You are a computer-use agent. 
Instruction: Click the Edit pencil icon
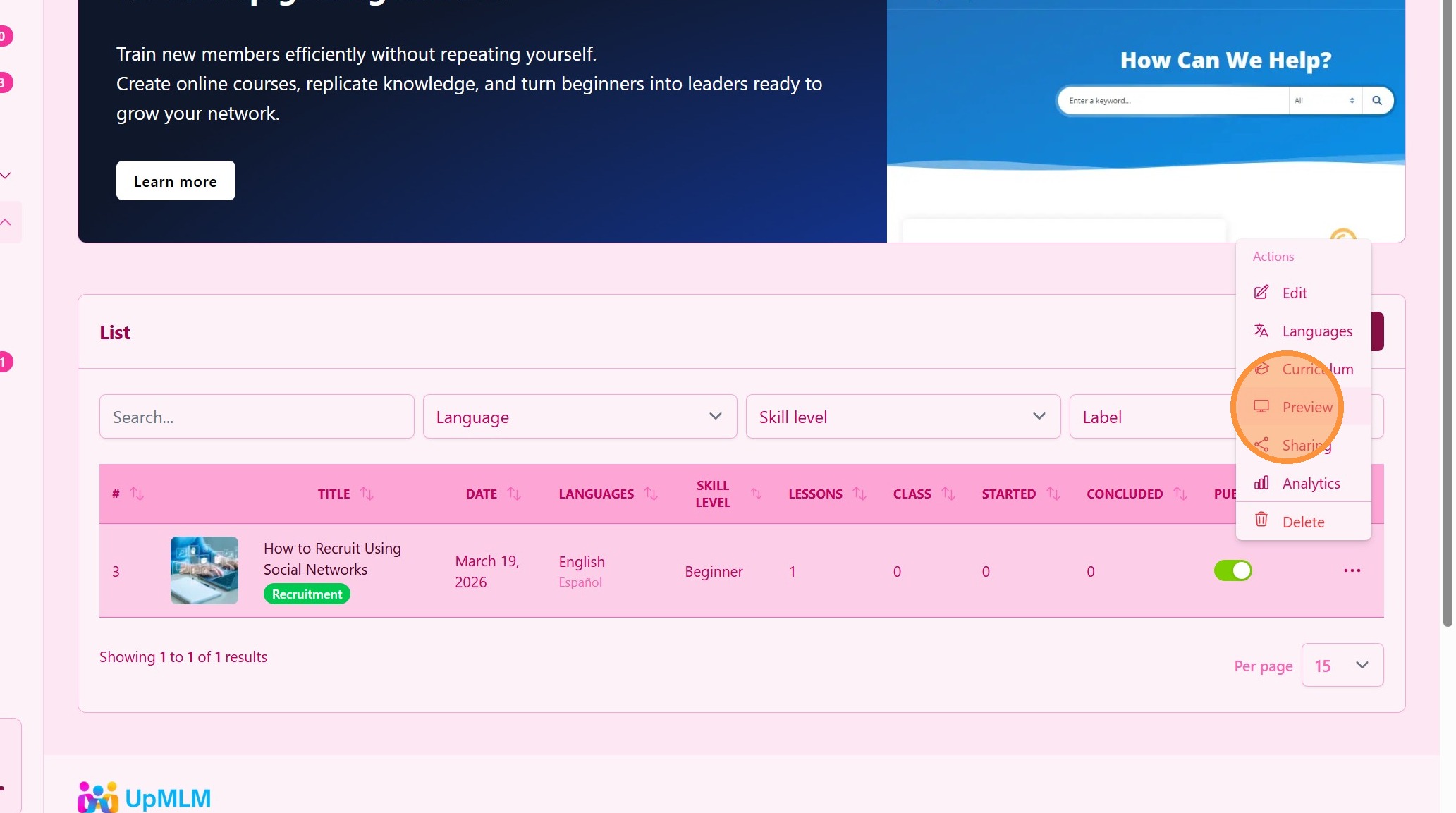pyautogui.click(x=1261, y=293)
